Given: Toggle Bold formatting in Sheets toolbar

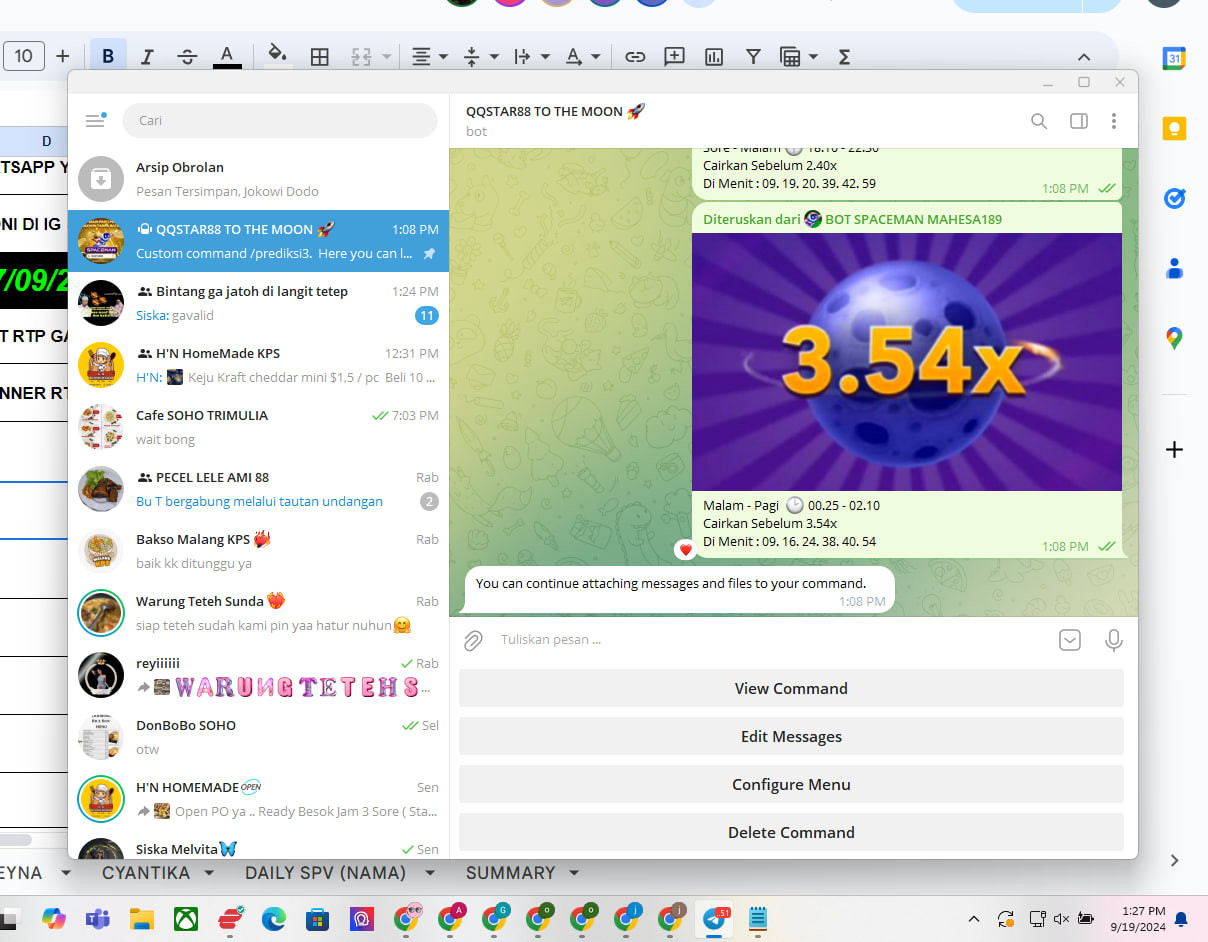Looking at the screenshot, I should pyautogui.click(x=108, y=57).
